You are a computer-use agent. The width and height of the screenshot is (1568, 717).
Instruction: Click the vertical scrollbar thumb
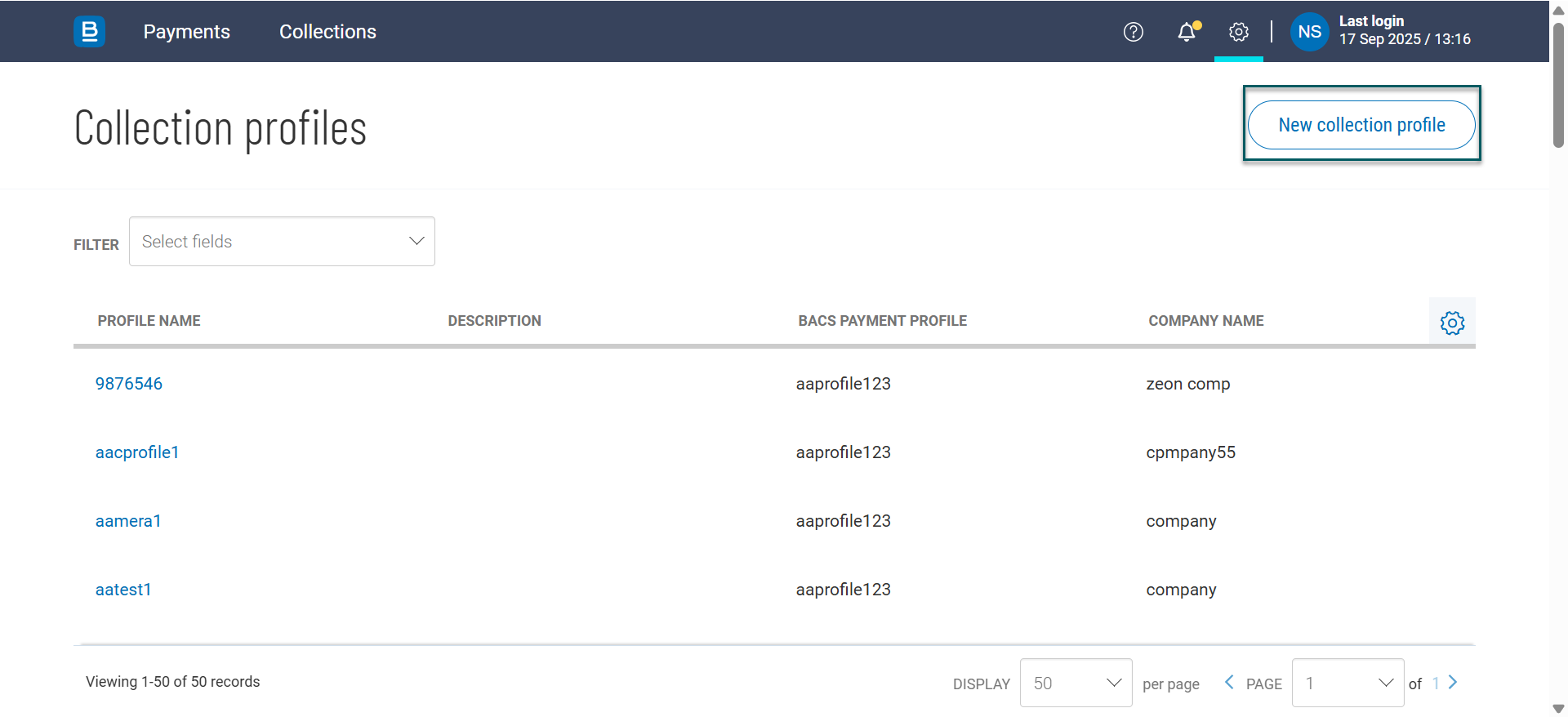(1558, 86)
